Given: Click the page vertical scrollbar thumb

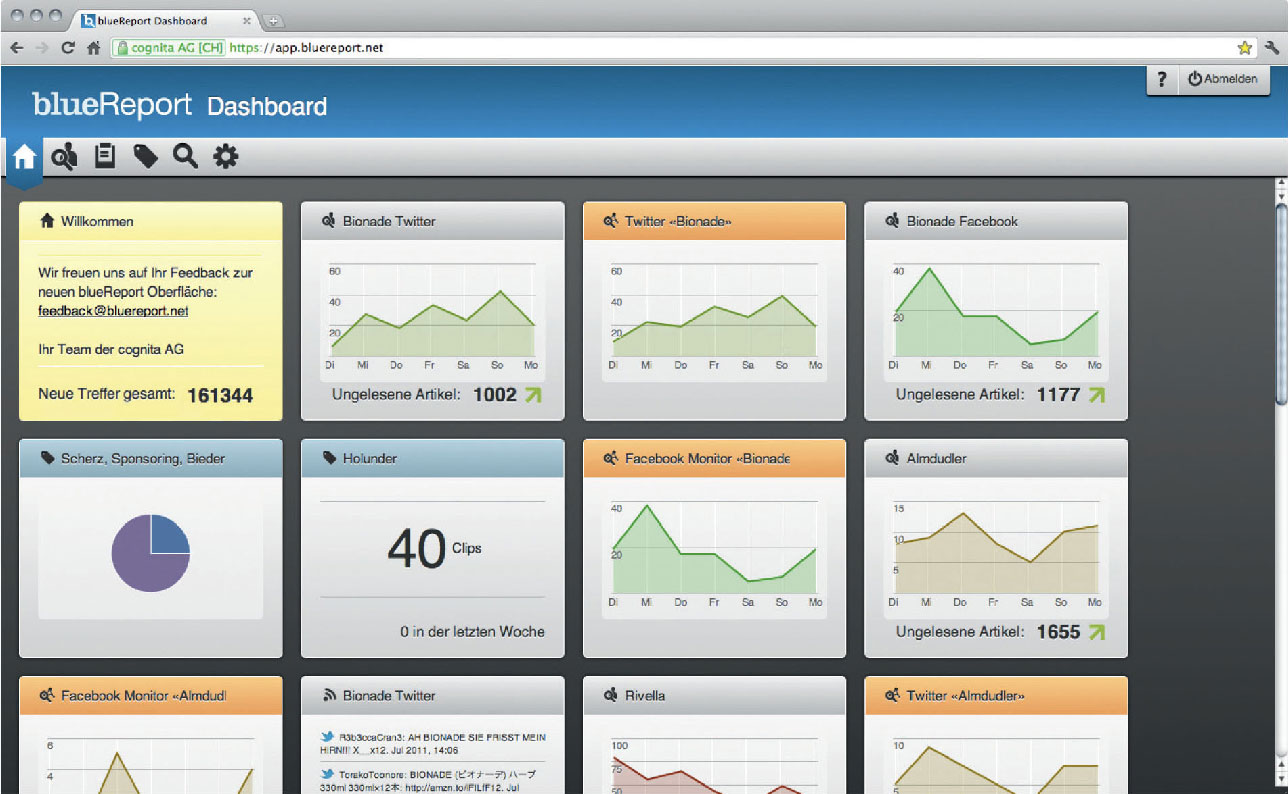Looking at the screenshot, I should pyautogui.click(x=1281, y=302).
